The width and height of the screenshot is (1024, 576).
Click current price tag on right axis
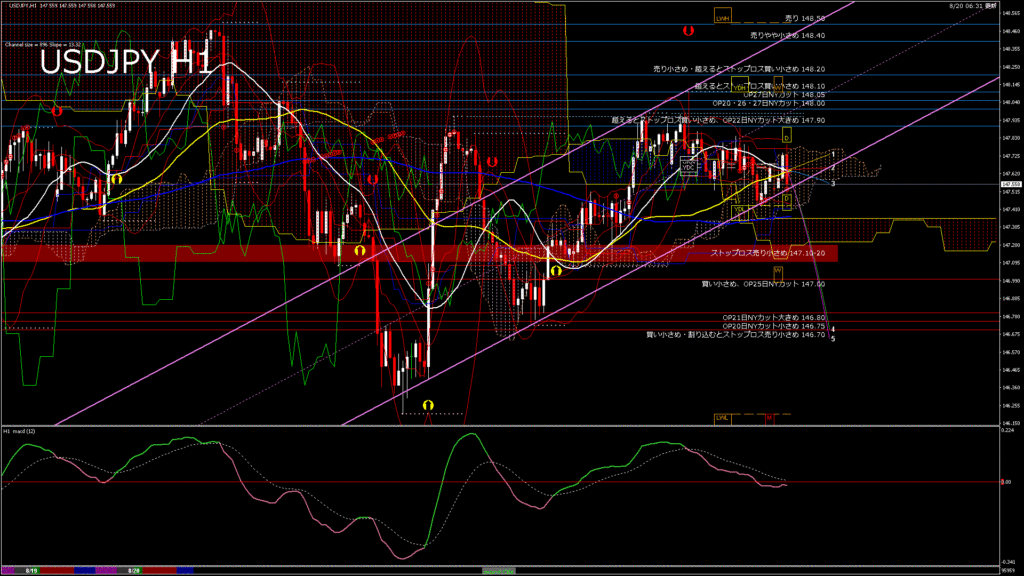1010,184
